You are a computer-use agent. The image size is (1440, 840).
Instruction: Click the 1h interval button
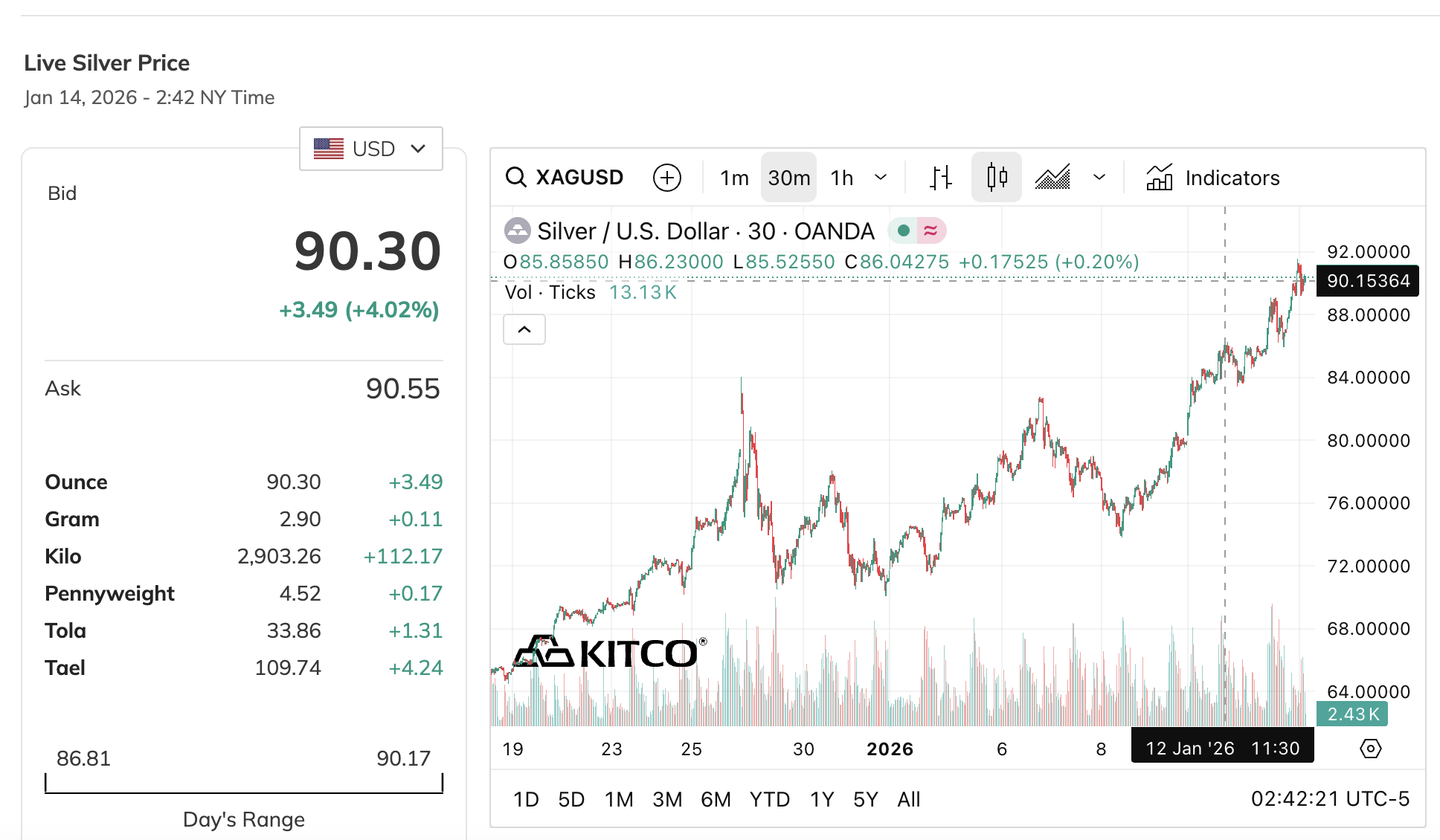[842, 178]
